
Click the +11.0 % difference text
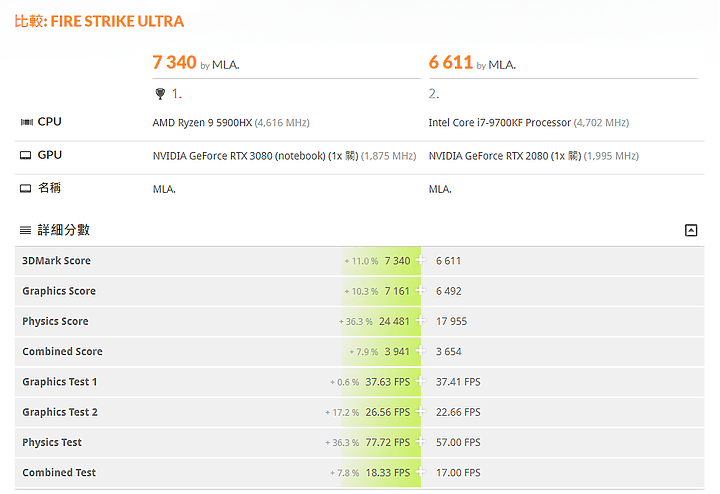coord(361,261)
